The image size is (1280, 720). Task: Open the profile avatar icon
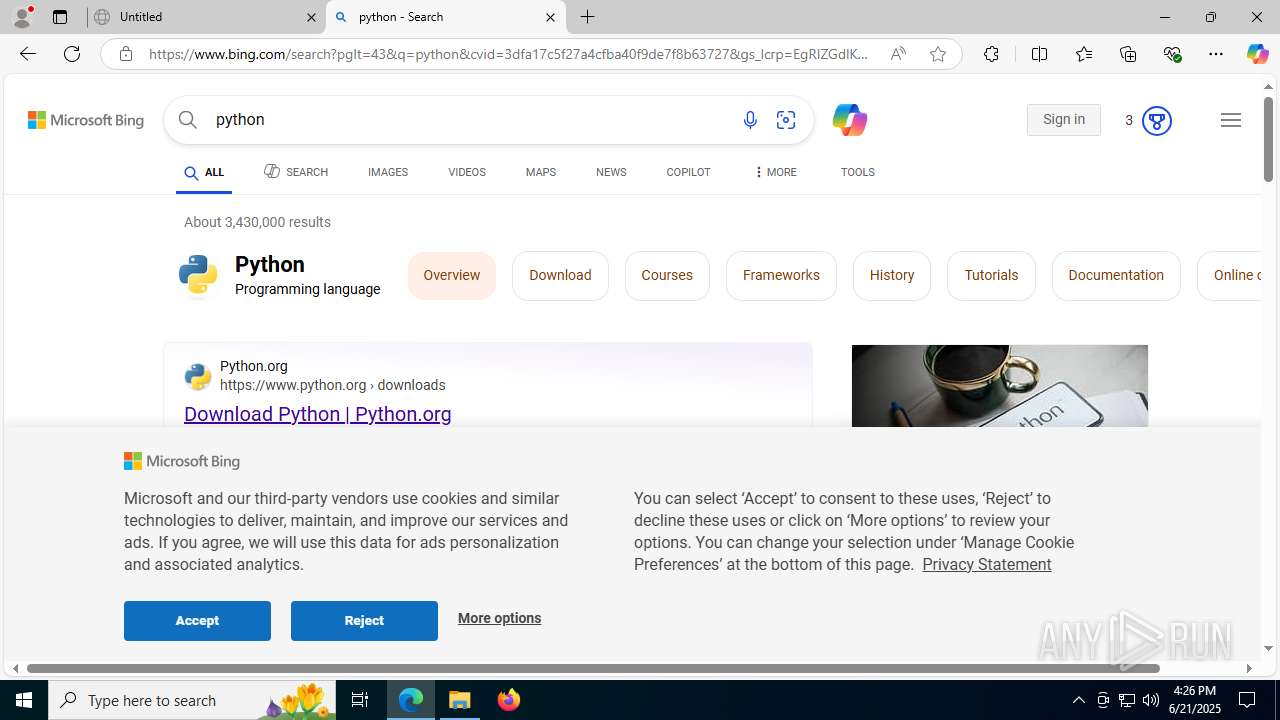pyautogui.click(x=22, y=17)
